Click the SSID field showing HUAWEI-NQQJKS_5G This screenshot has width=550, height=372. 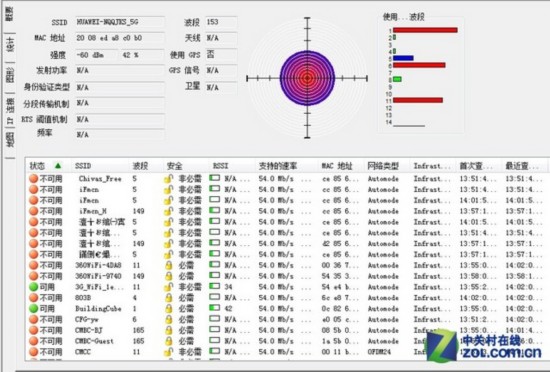click(x=120, y=22)
